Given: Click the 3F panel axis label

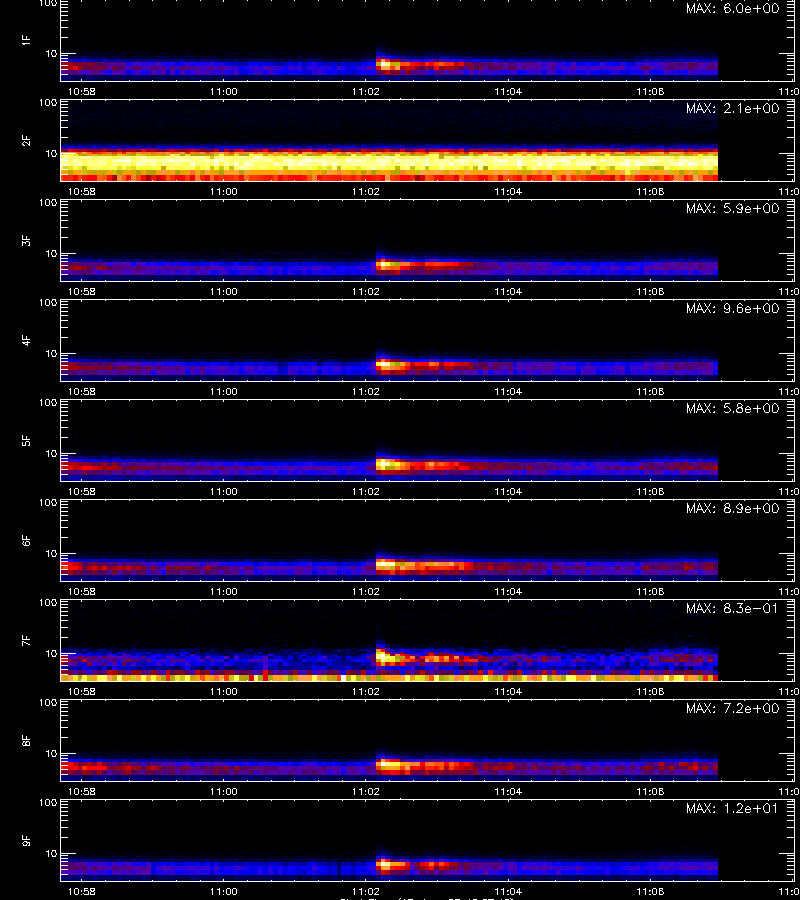Looking at the screenshot, I should 25,240.
